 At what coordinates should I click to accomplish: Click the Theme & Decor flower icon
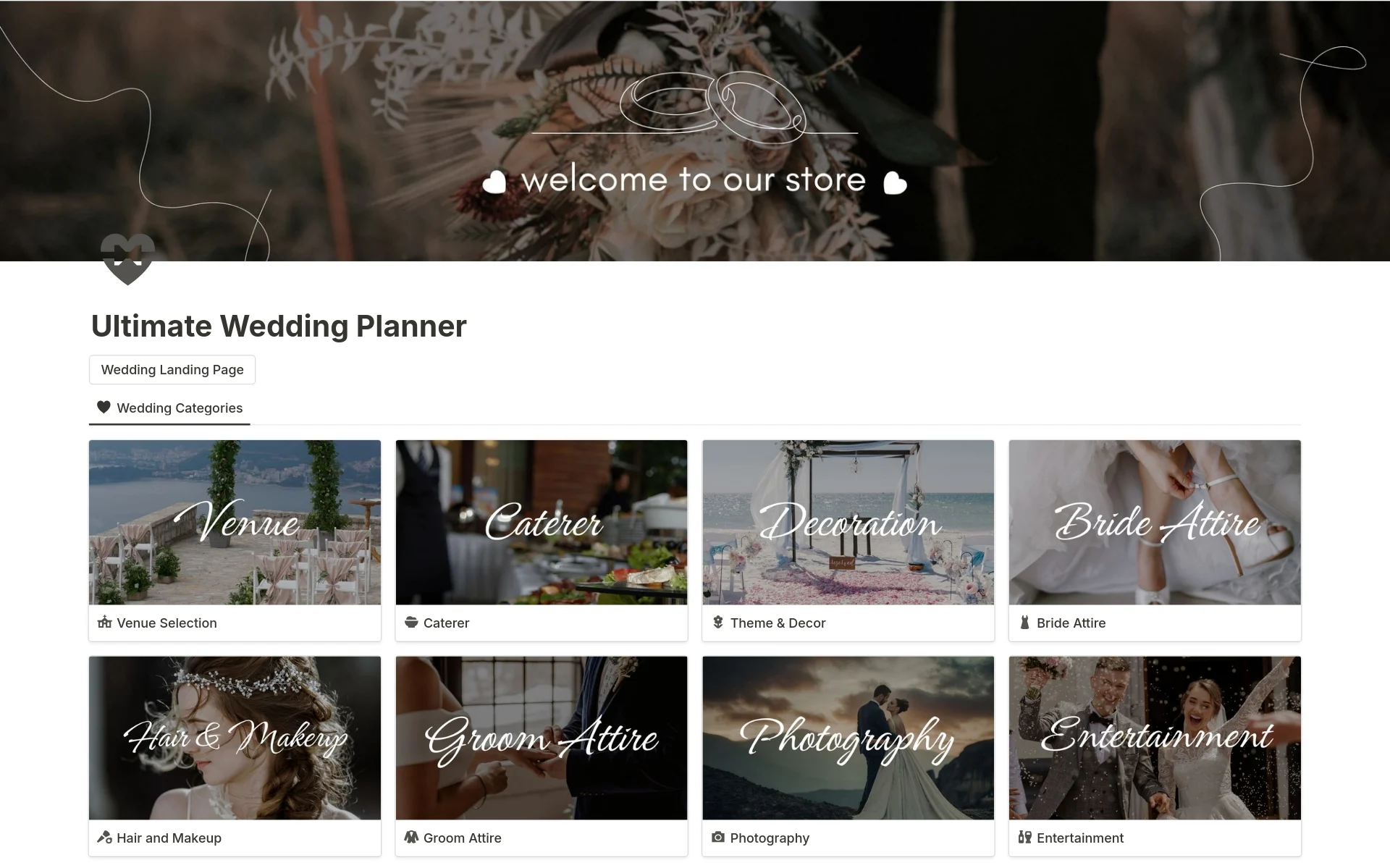[718, 622]
